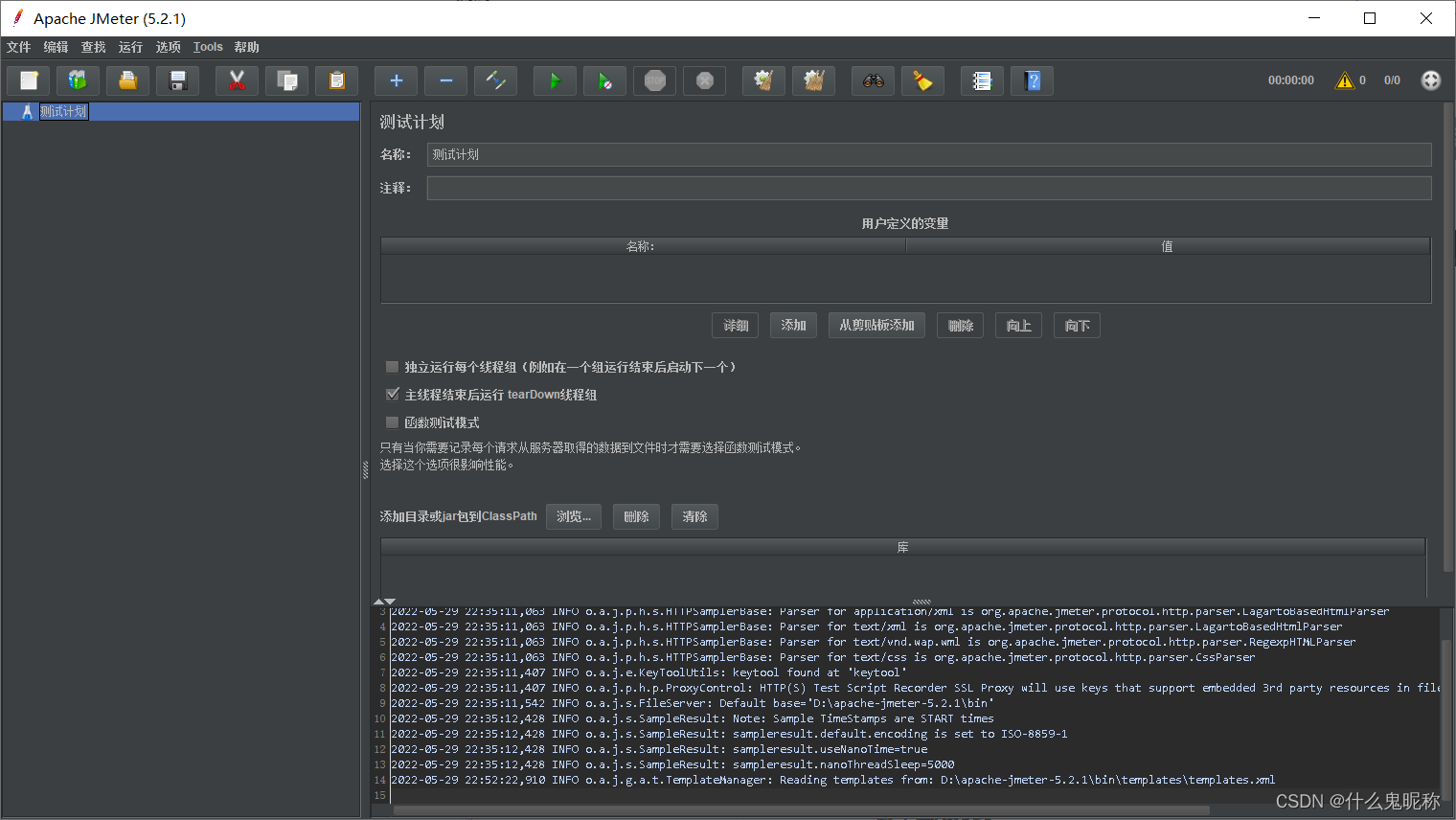Screen dimensions: 1456x820
Task: Open the Tools menu
Action: click(x=208, y=47)
